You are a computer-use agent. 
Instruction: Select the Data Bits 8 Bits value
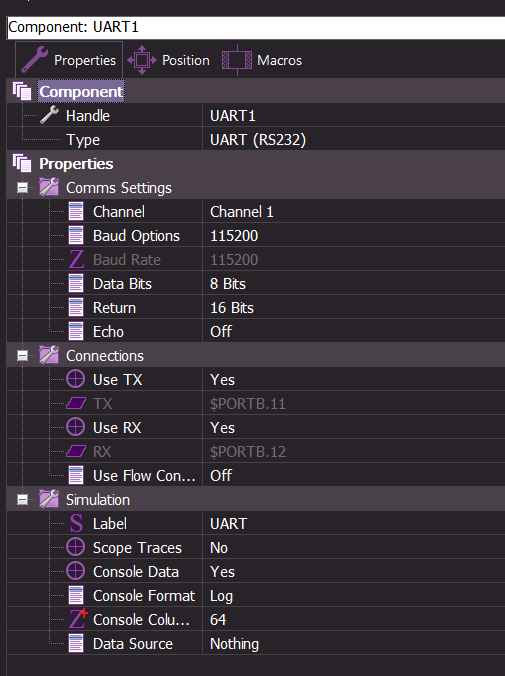tap(354, 283)
